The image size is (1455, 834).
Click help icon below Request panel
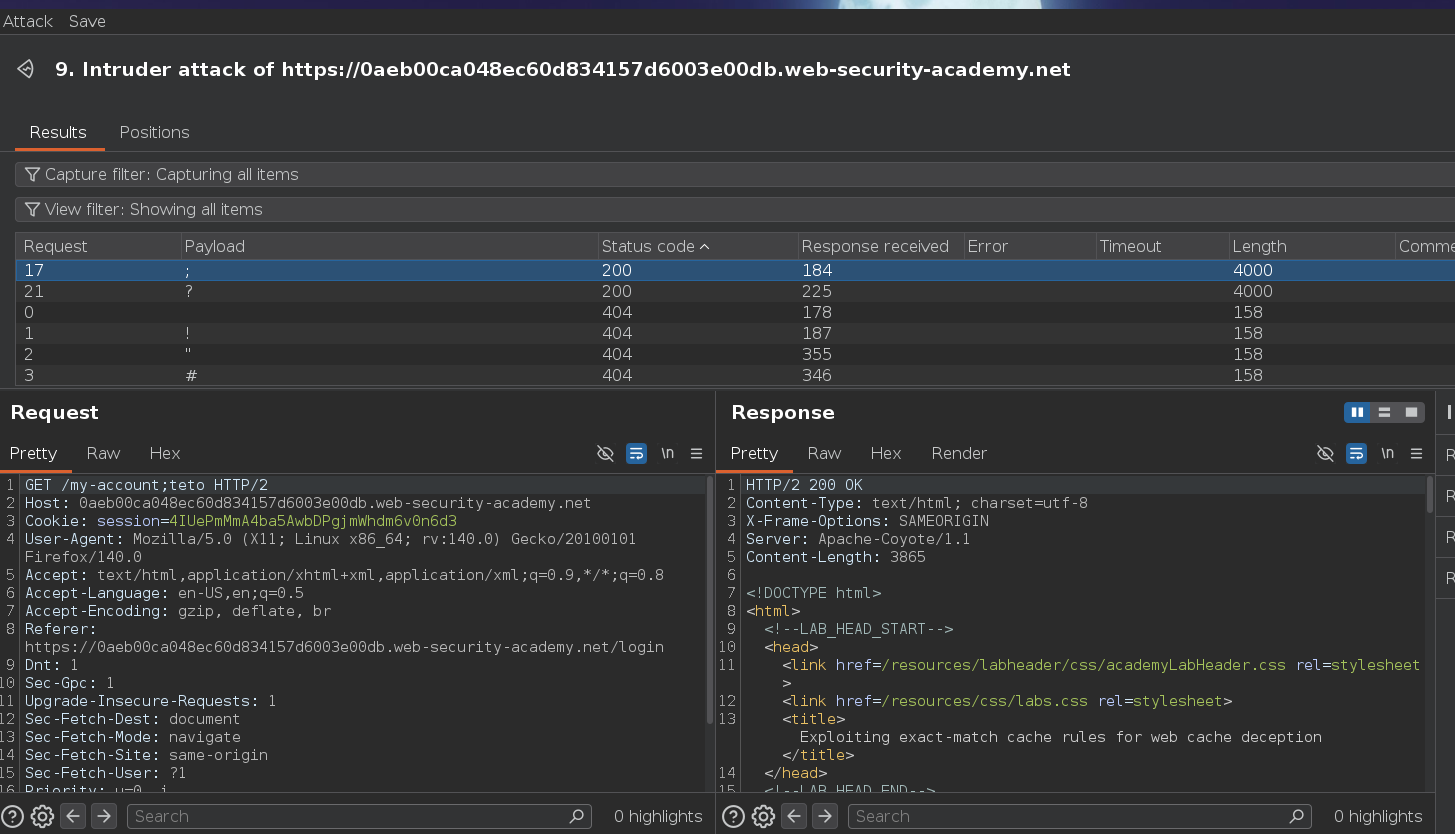pyautogui.click(x=13, y=816)
